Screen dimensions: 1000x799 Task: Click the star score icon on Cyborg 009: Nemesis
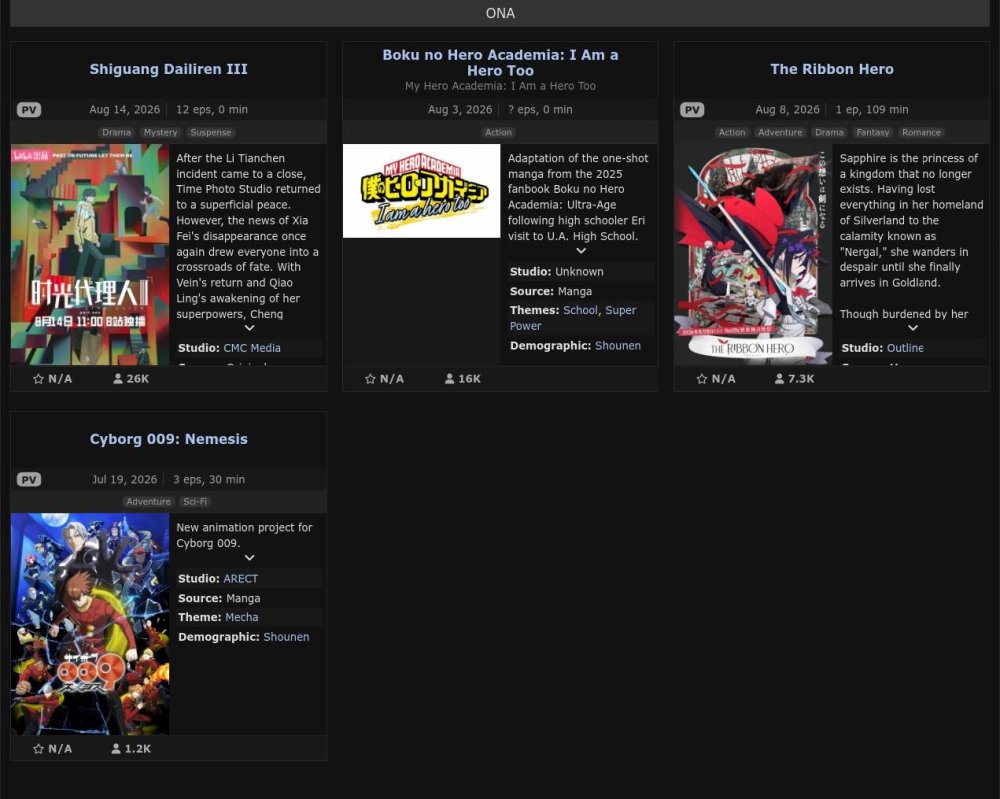38,749
